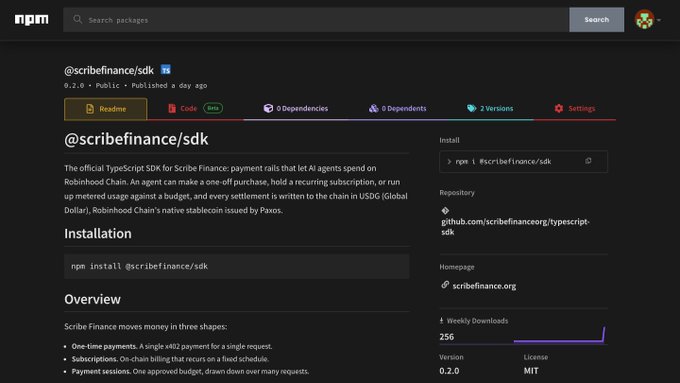The width and height of the screenshot is (680, 383).
Task: Click the Search button
Action: point(596,20)
